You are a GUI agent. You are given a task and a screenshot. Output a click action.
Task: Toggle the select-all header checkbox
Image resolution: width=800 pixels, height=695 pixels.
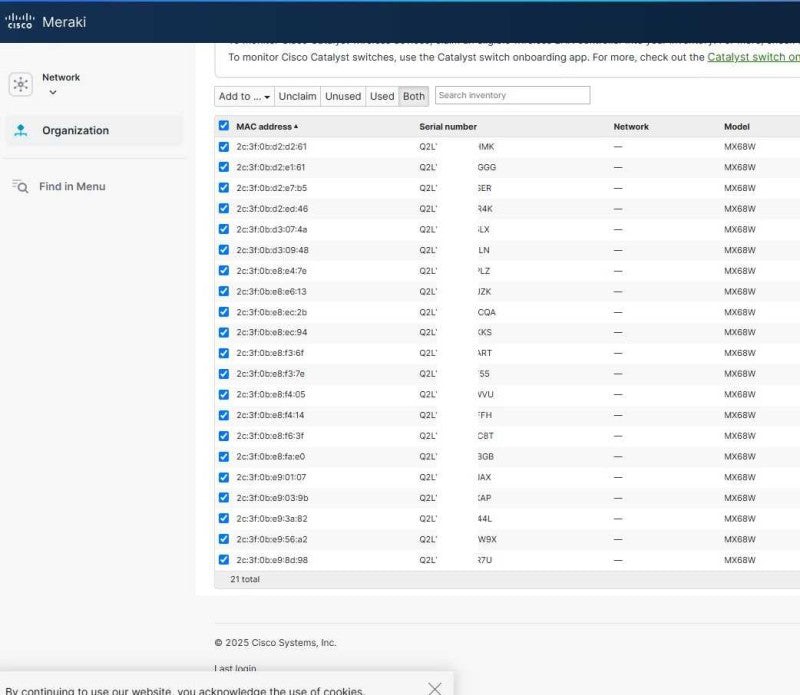point(223,126)
